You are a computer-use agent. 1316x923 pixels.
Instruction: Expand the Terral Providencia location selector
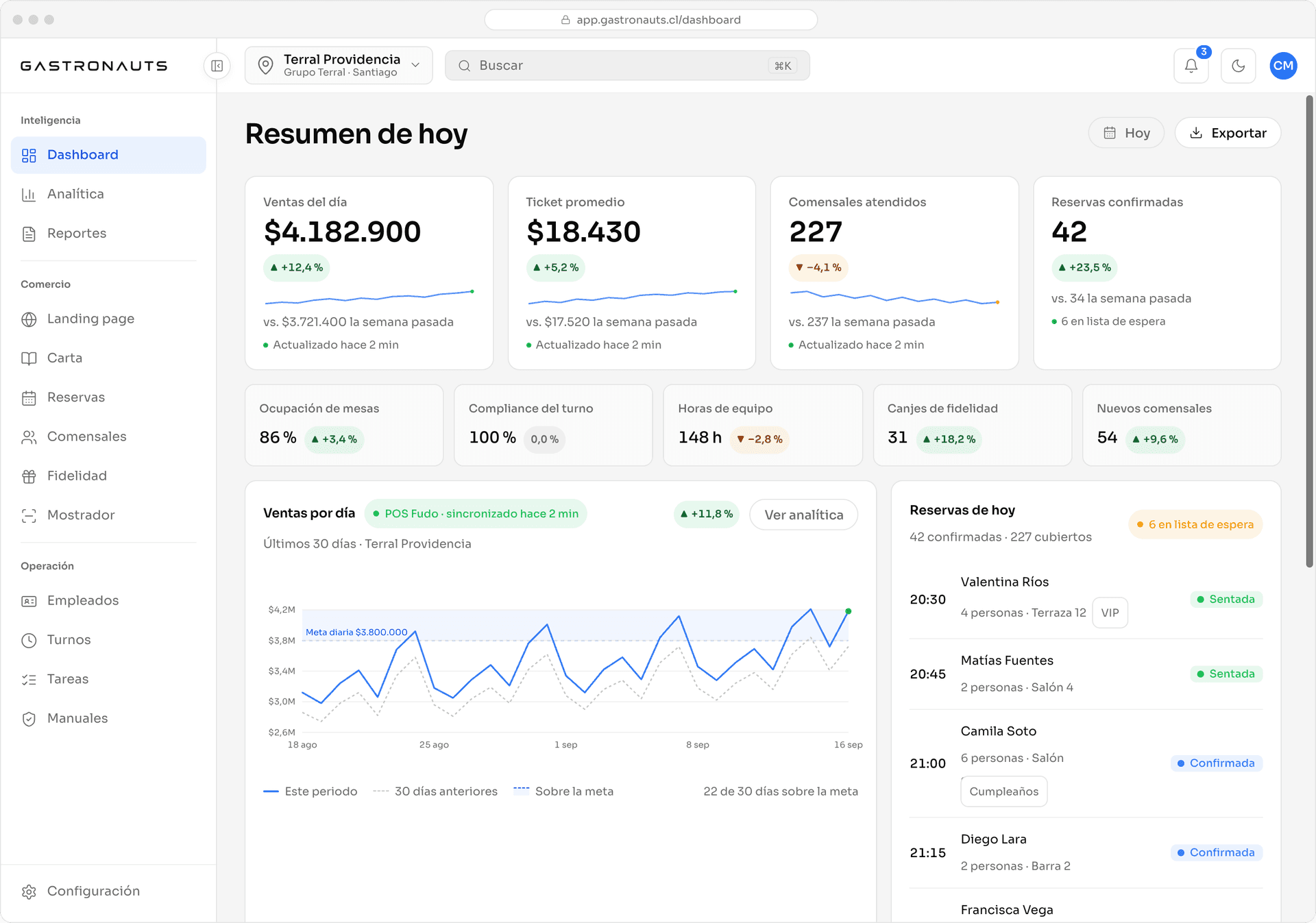coord(339,66)
